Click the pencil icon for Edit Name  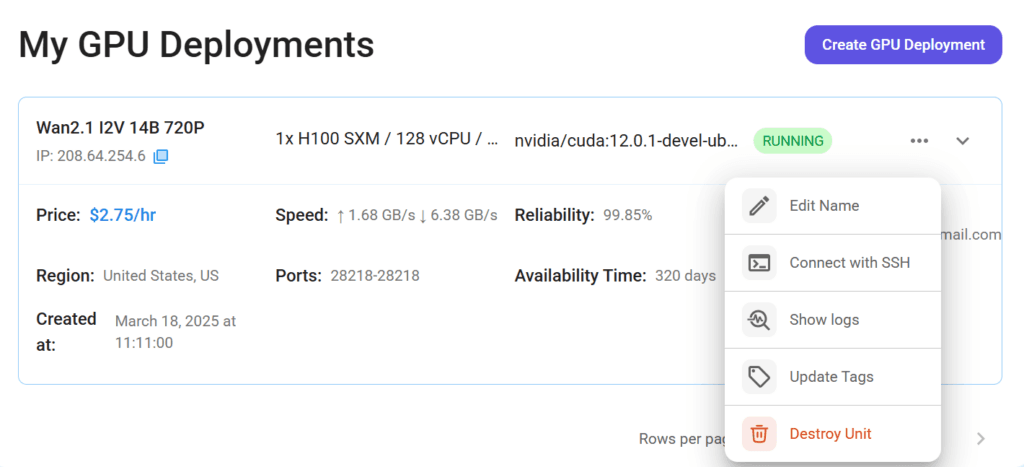pos(759,206)
